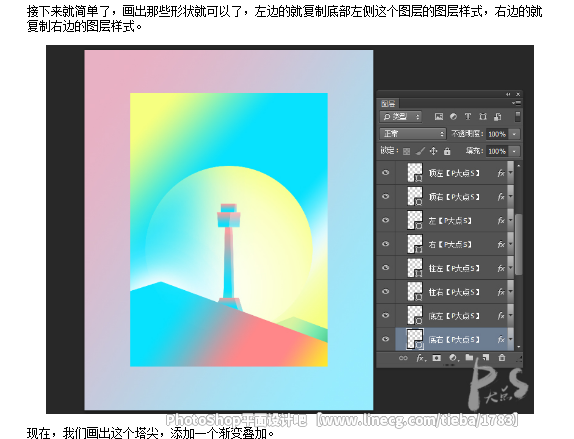Collapse layers panel double-arrow icon

[x=508, y=94]
